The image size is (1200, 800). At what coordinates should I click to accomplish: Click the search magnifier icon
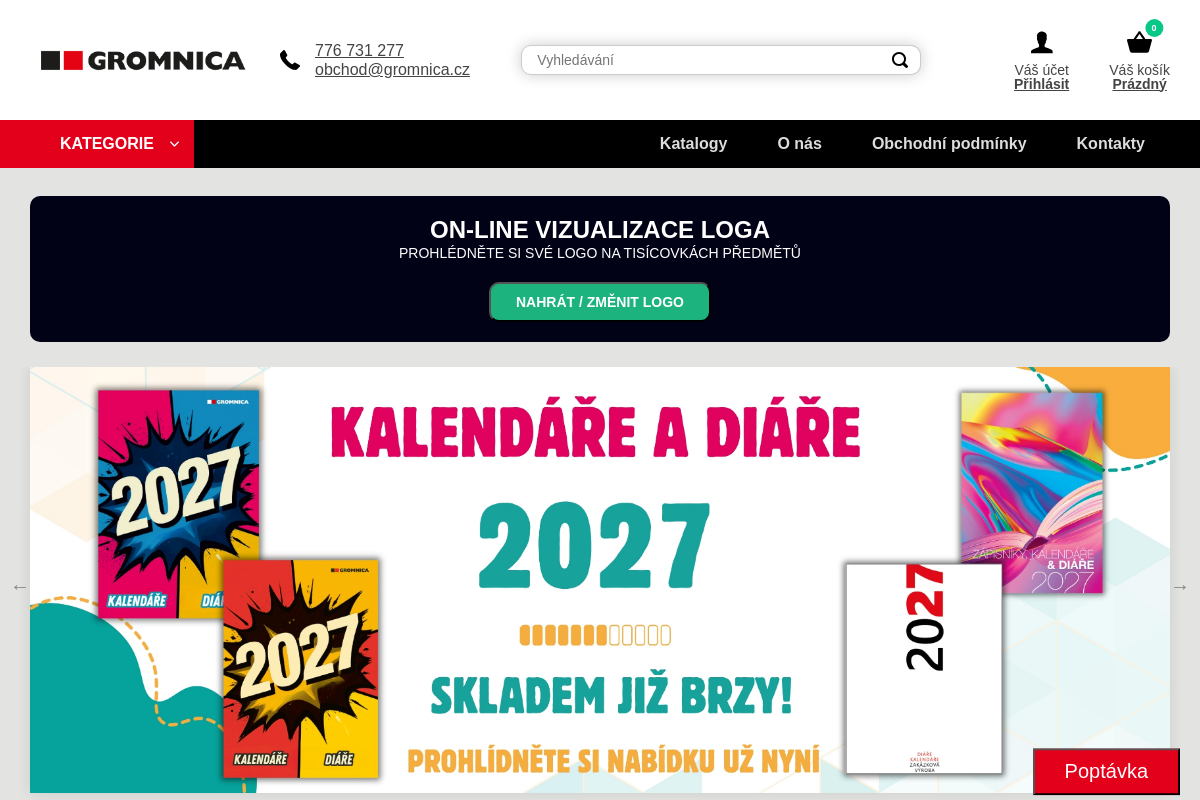(x=900, y=60)
